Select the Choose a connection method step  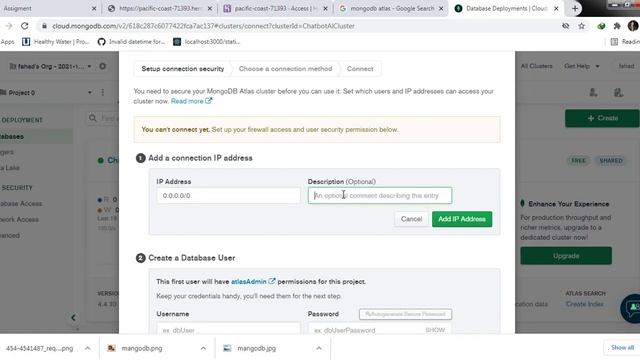(285, 69)
